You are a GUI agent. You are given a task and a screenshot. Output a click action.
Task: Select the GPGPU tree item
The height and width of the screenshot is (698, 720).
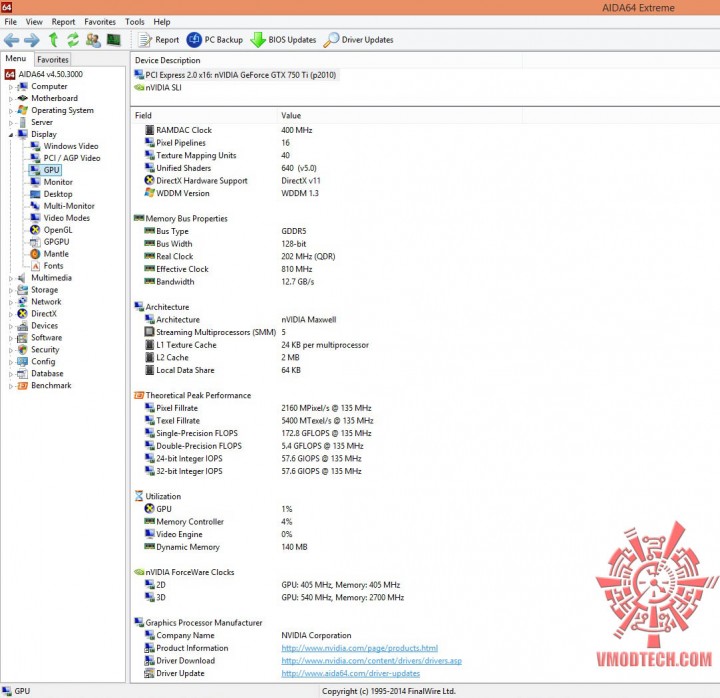click(x=56, y=242)
